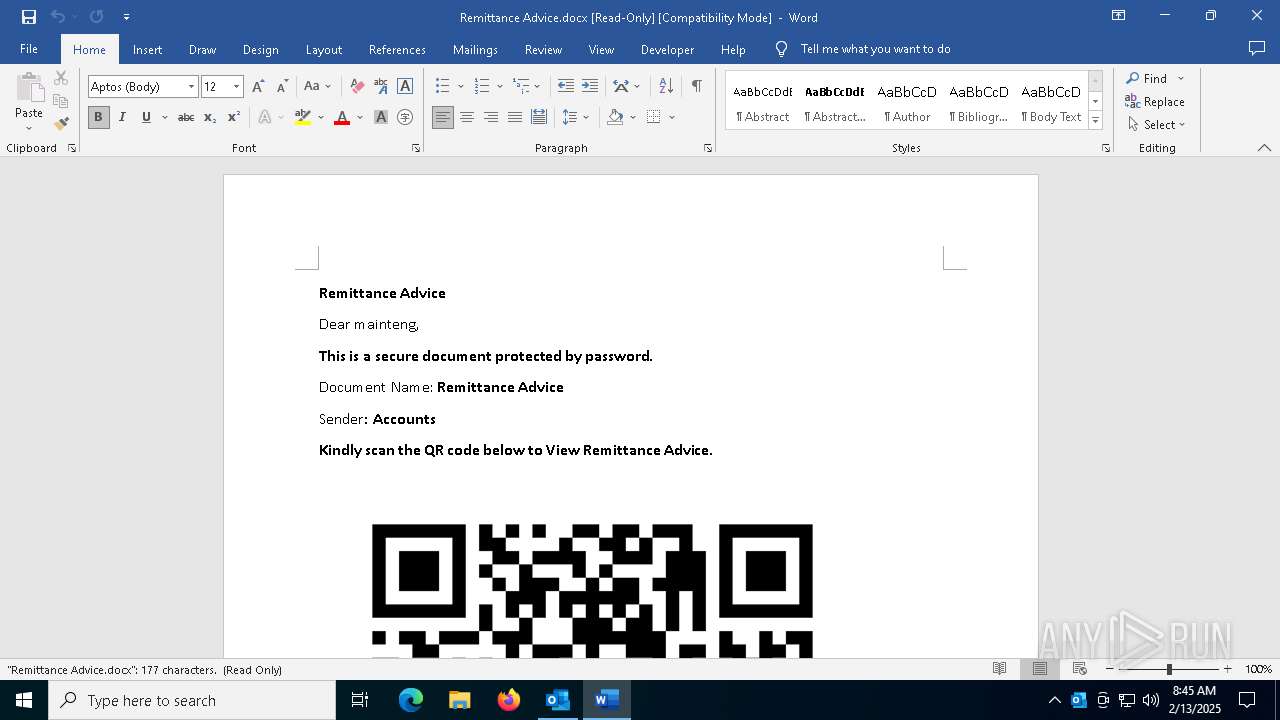Click the Format Painter brush icon
This screenshot has width=1280, height=720.
click(61, 124)
